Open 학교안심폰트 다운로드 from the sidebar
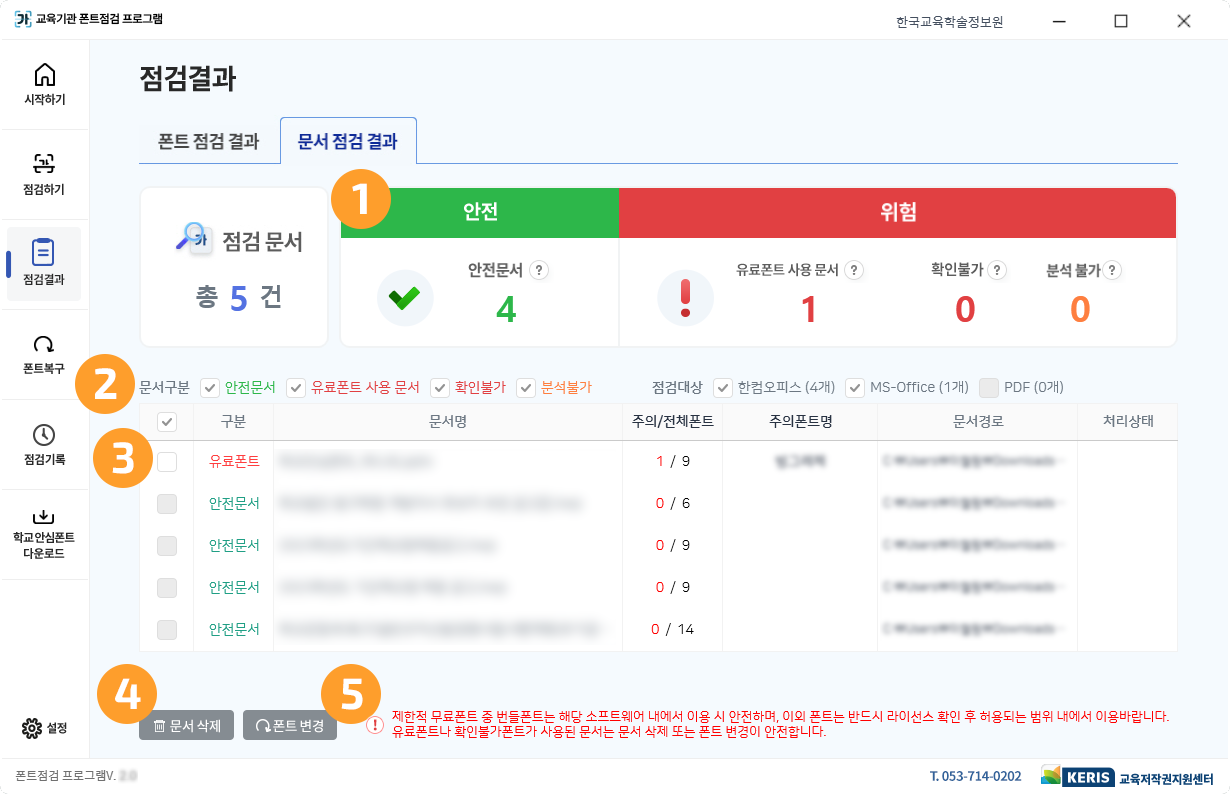This screenshot has height=794, width=1230. (44, 530)
